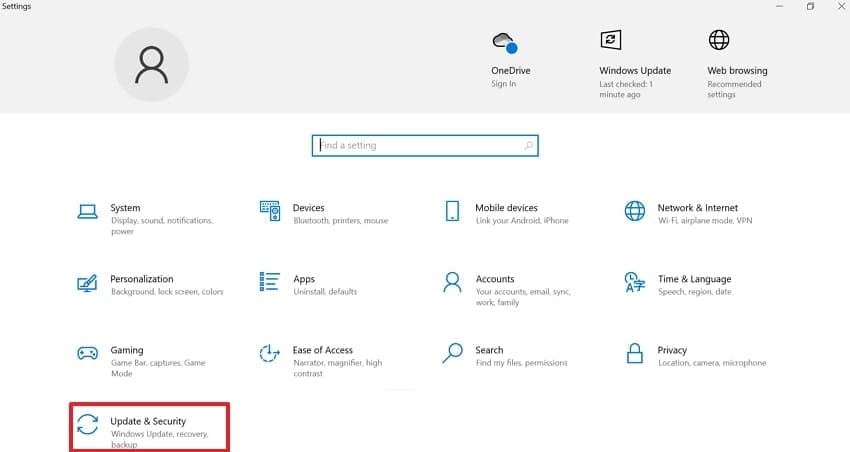Click the Apps list icon
Viewport: 850px width, 452px height.
pyautogui.click(x=269, y=282)
